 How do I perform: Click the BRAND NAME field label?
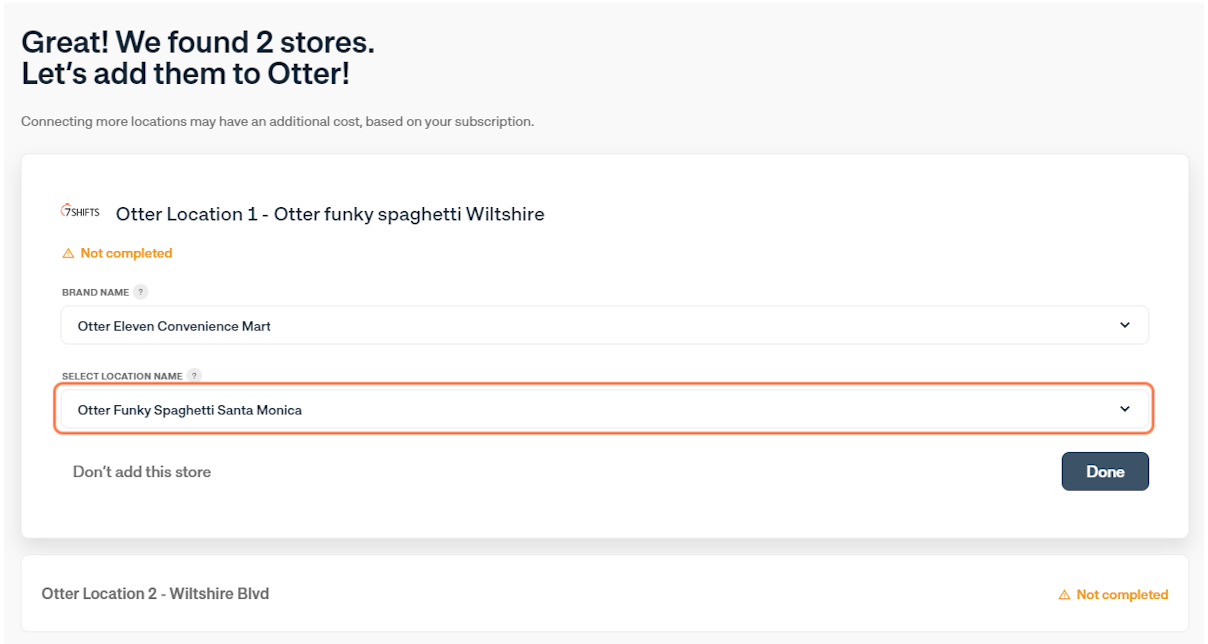coord(96,293)
